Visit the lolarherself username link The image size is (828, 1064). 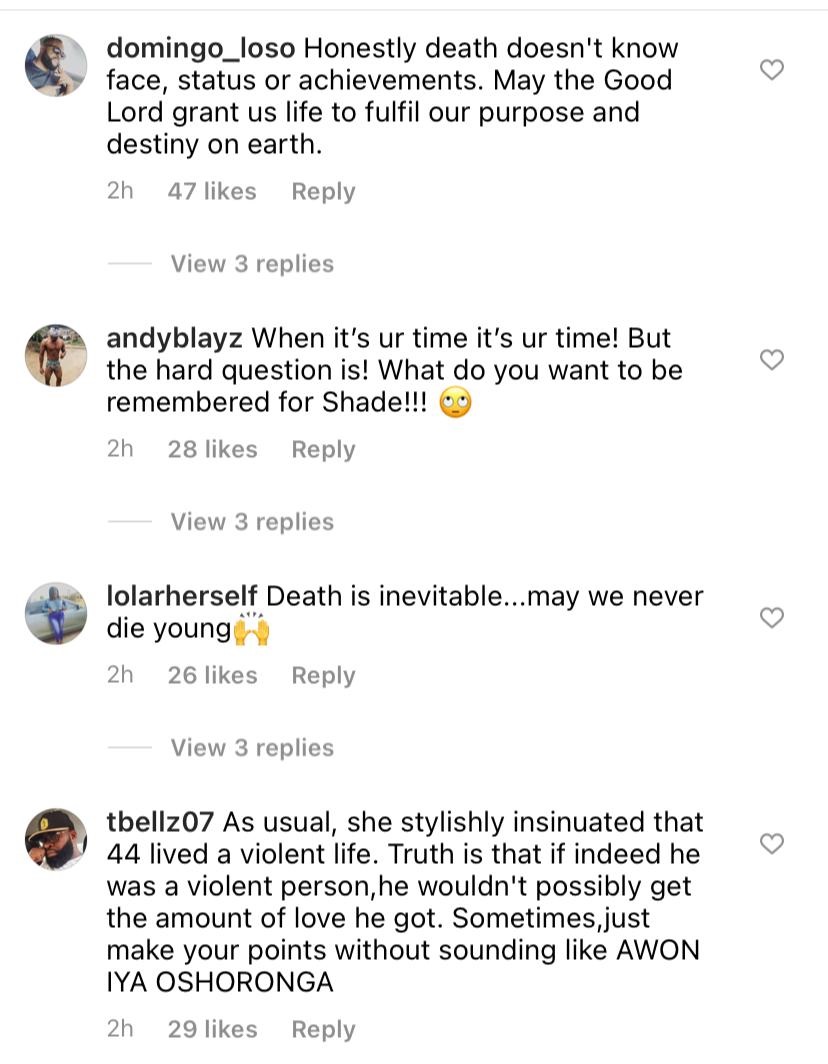point(183,596)
